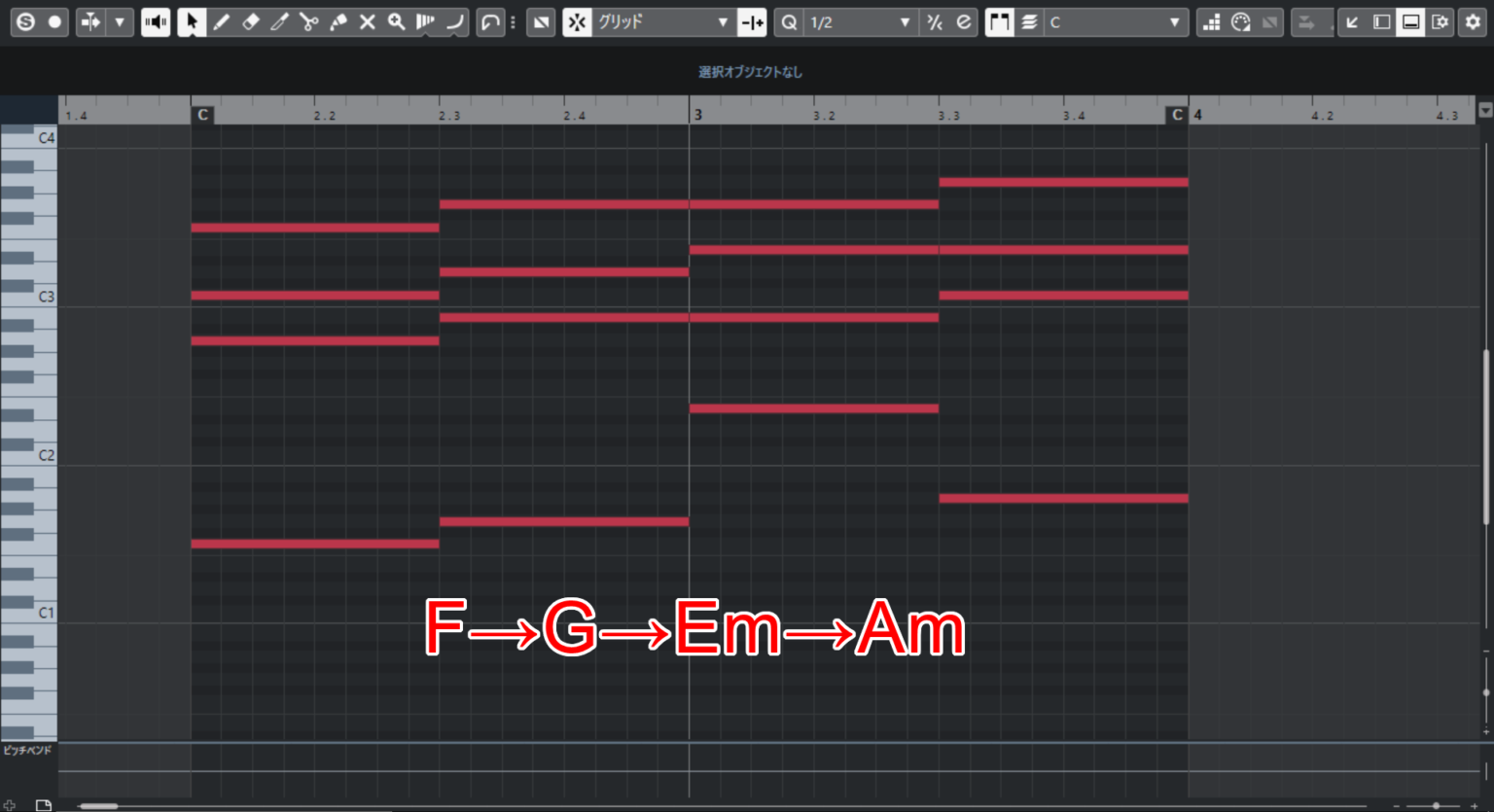Open the editor setup gear menu
The width and height of the screenshot is (1494, 812).
coord(1473,21)
